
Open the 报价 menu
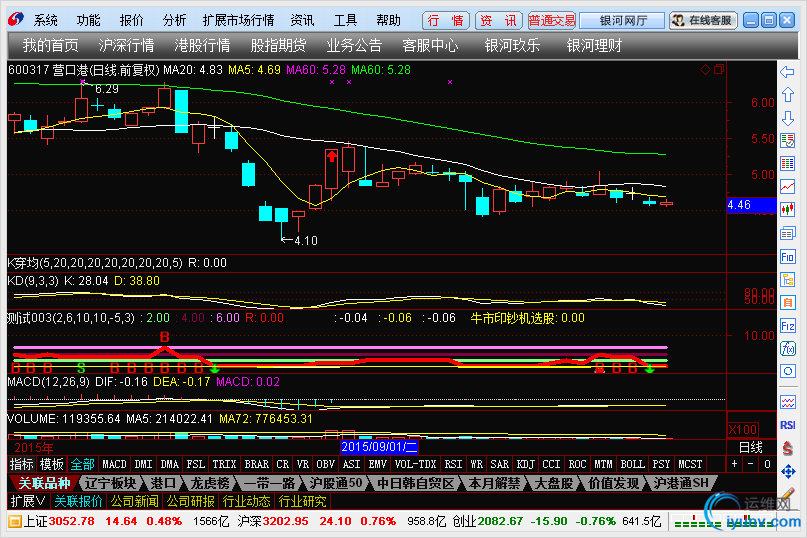132,21
